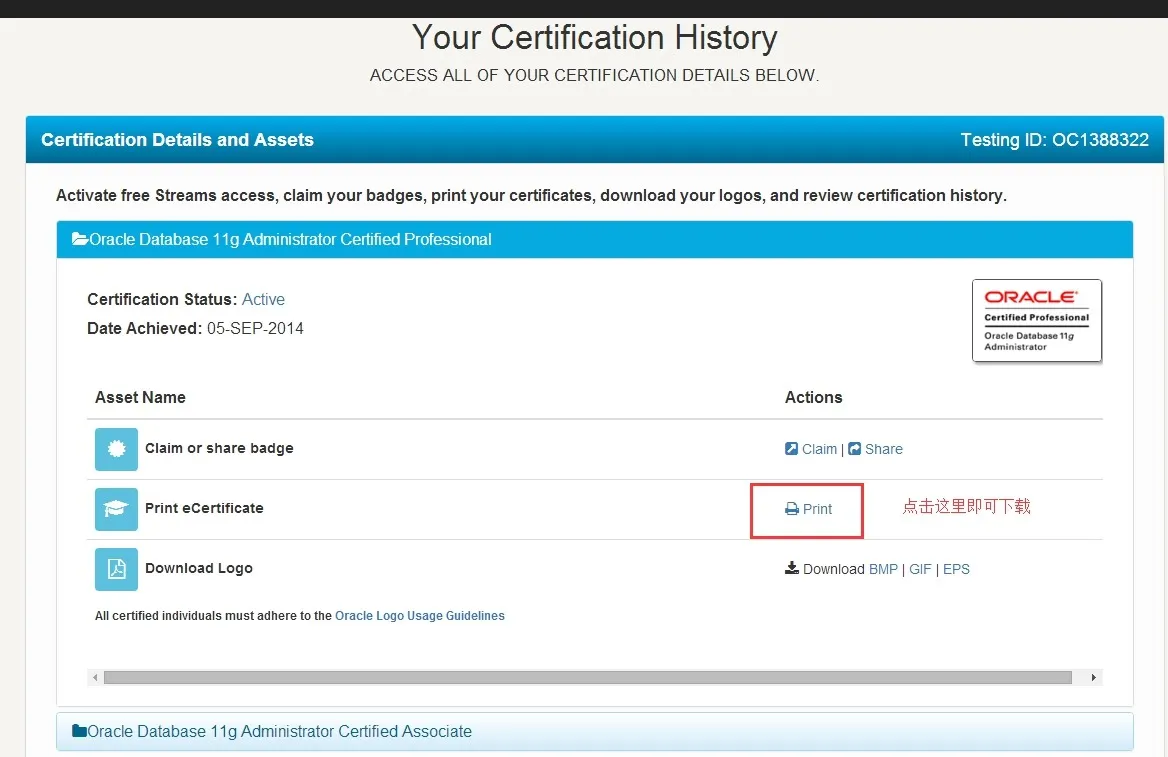Click the horizontal scrollbar's right arrow
The width and height of the screenshot is (1168, 757).
coord(1094,677)
